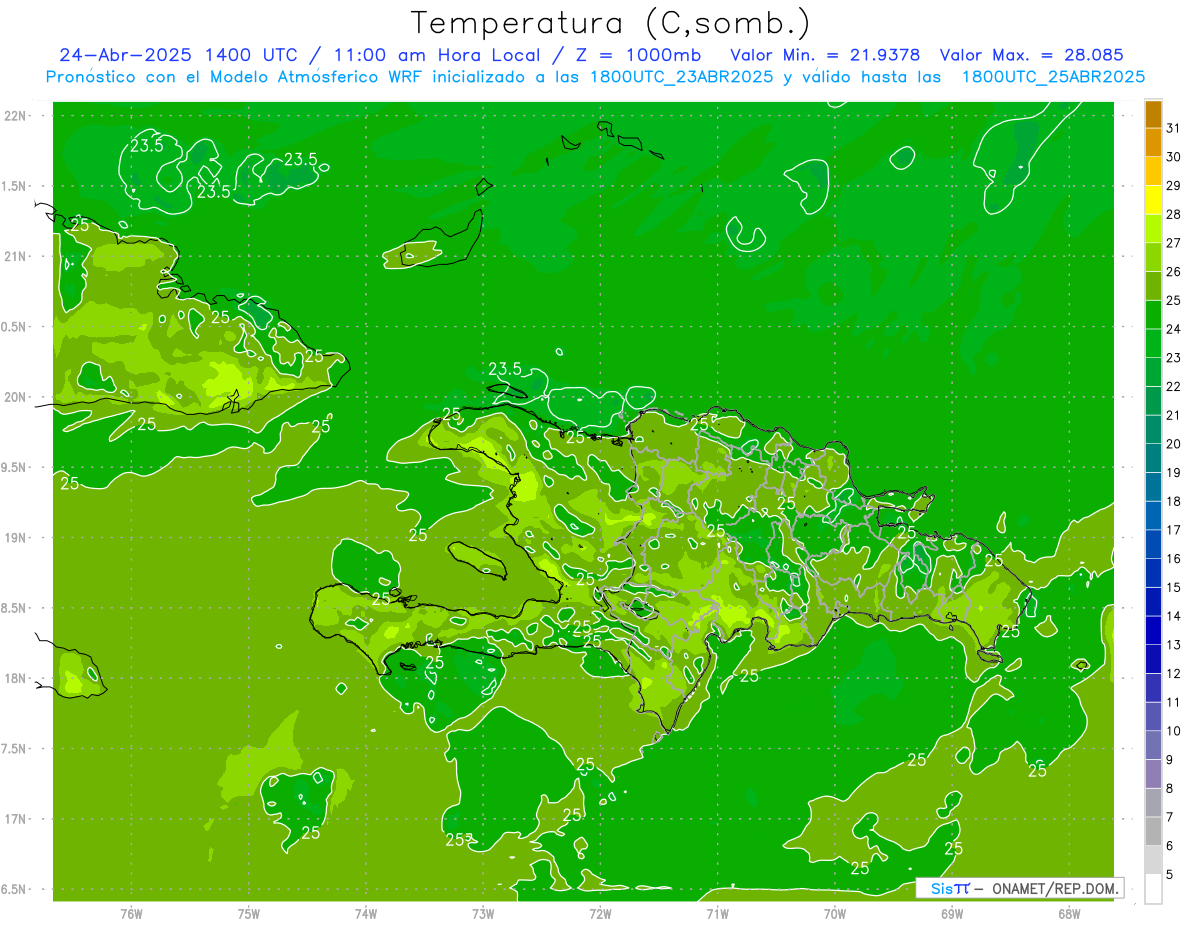Click the 'Temperatura (C,somb.)' map title
Screen dimensions: 1200x927
point(611,23)
